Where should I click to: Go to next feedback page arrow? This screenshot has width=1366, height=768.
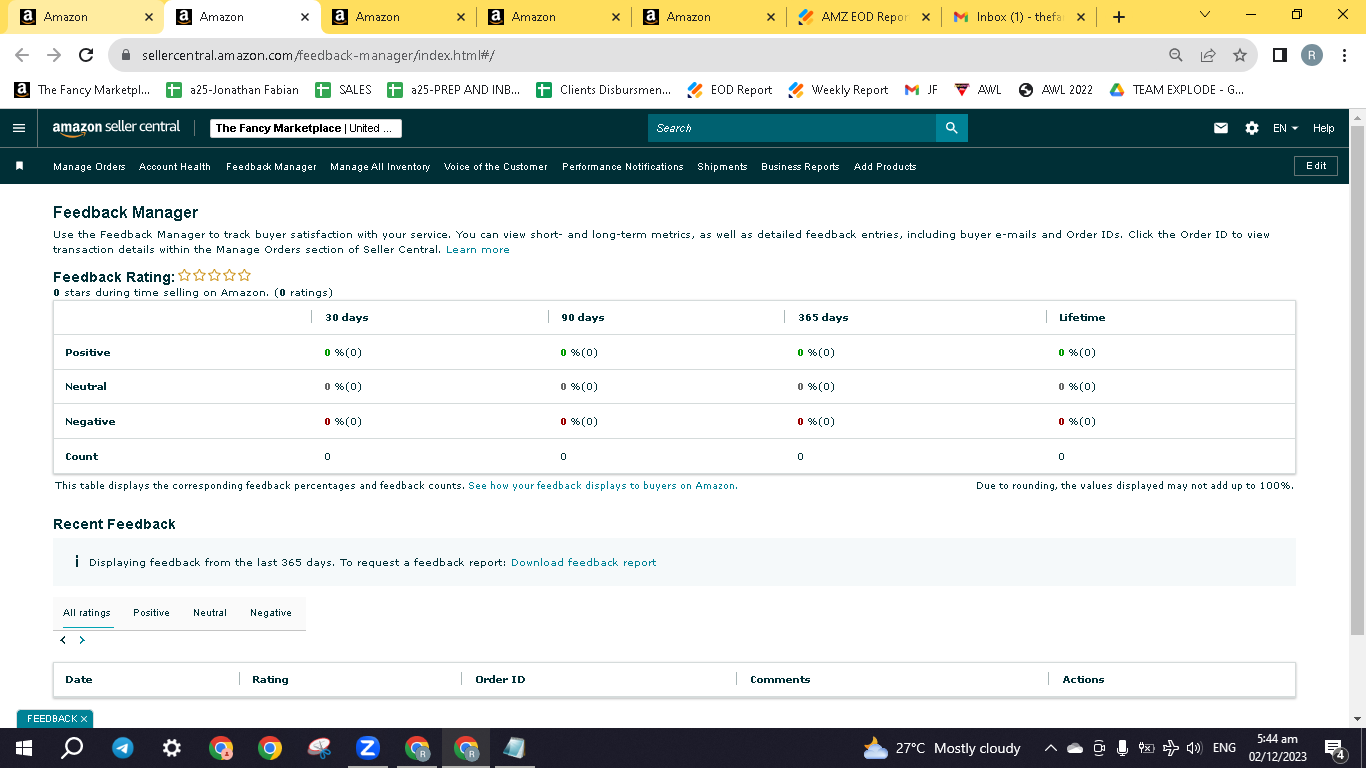[x=82, y=640]
